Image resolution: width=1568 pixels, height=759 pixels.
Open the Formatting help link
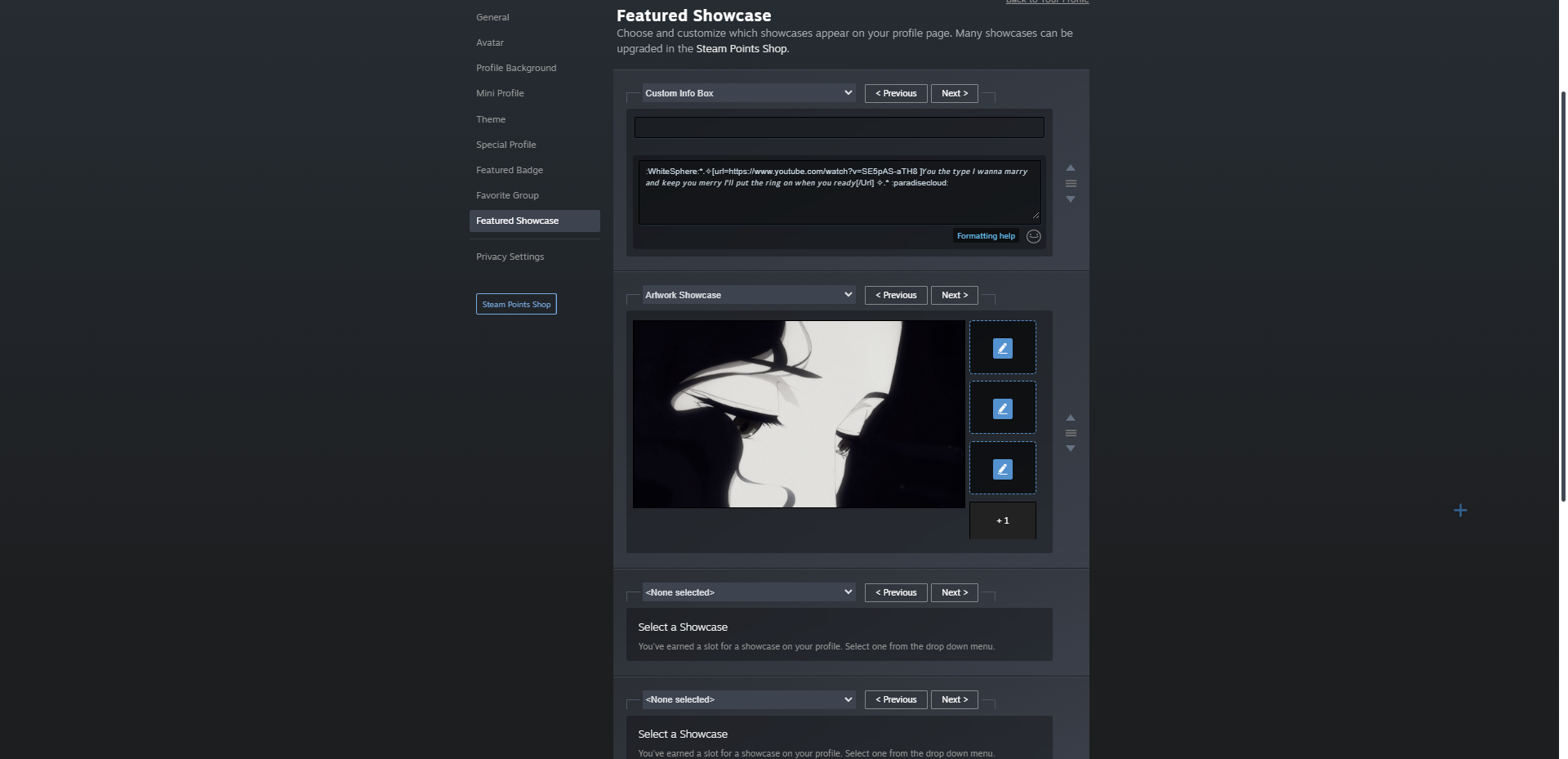point(986,236)
